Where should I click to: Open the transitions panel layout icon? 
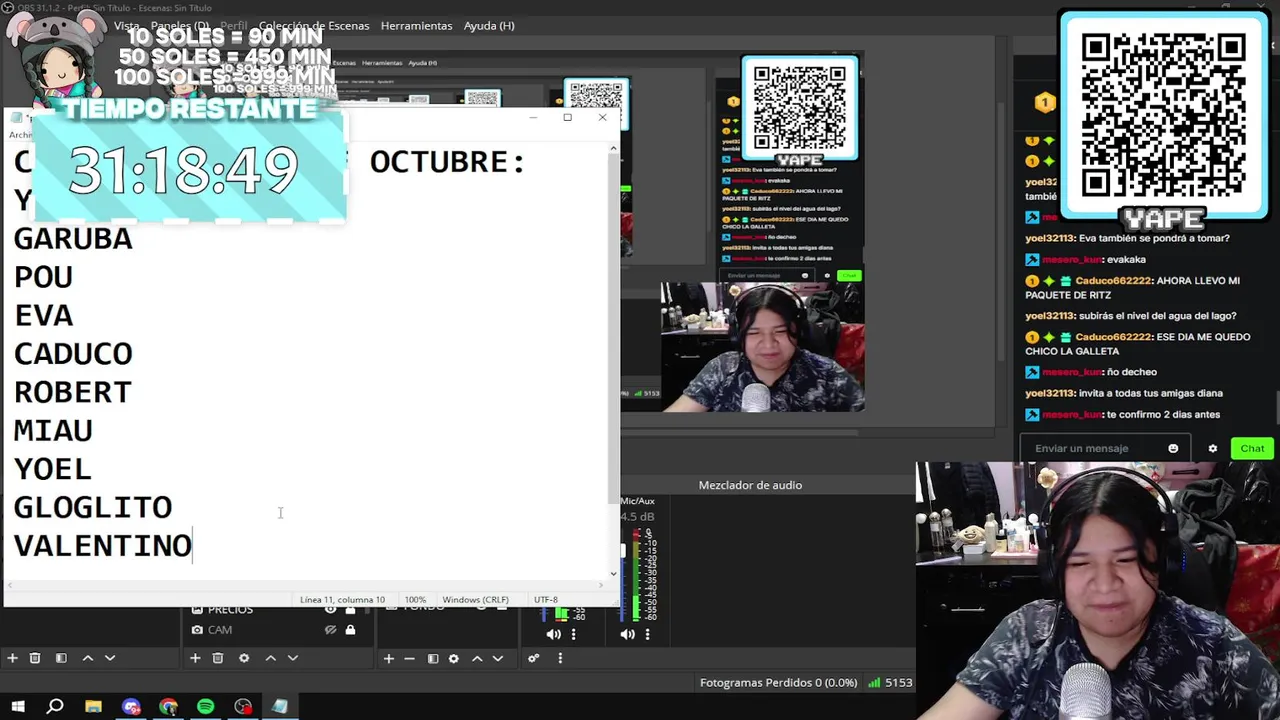433,658
